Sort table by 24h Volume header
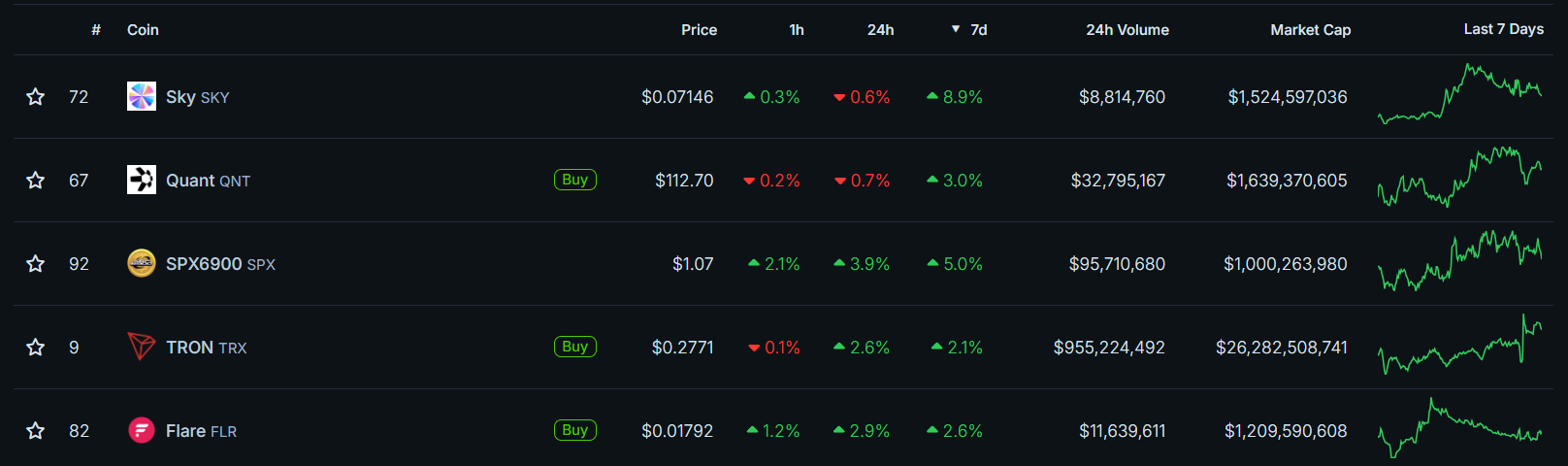1568x466 pixels. click(x=1127, y=30)
